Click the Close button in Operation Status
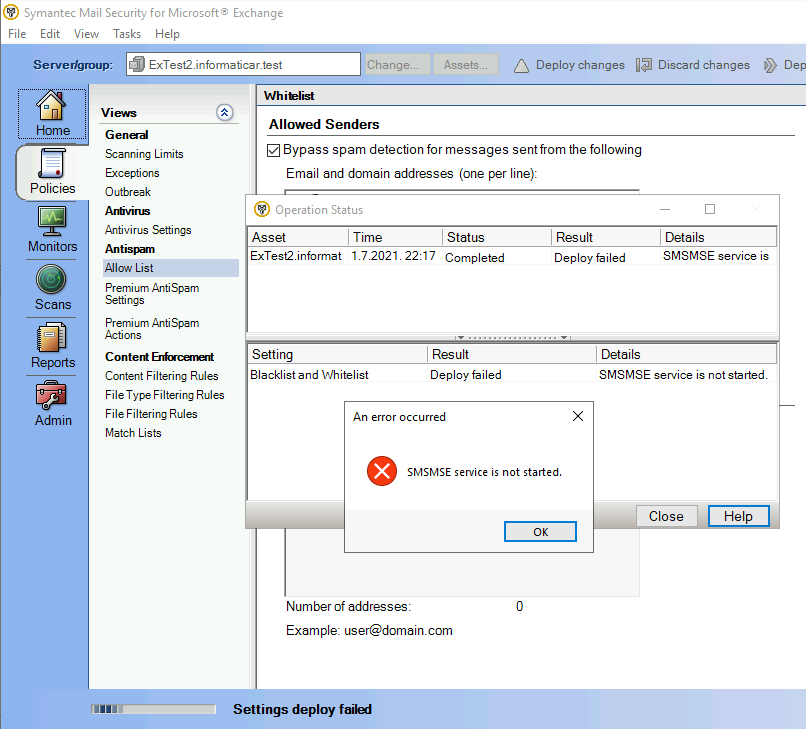Screen dimensions: 806x729 click(666, 516)
